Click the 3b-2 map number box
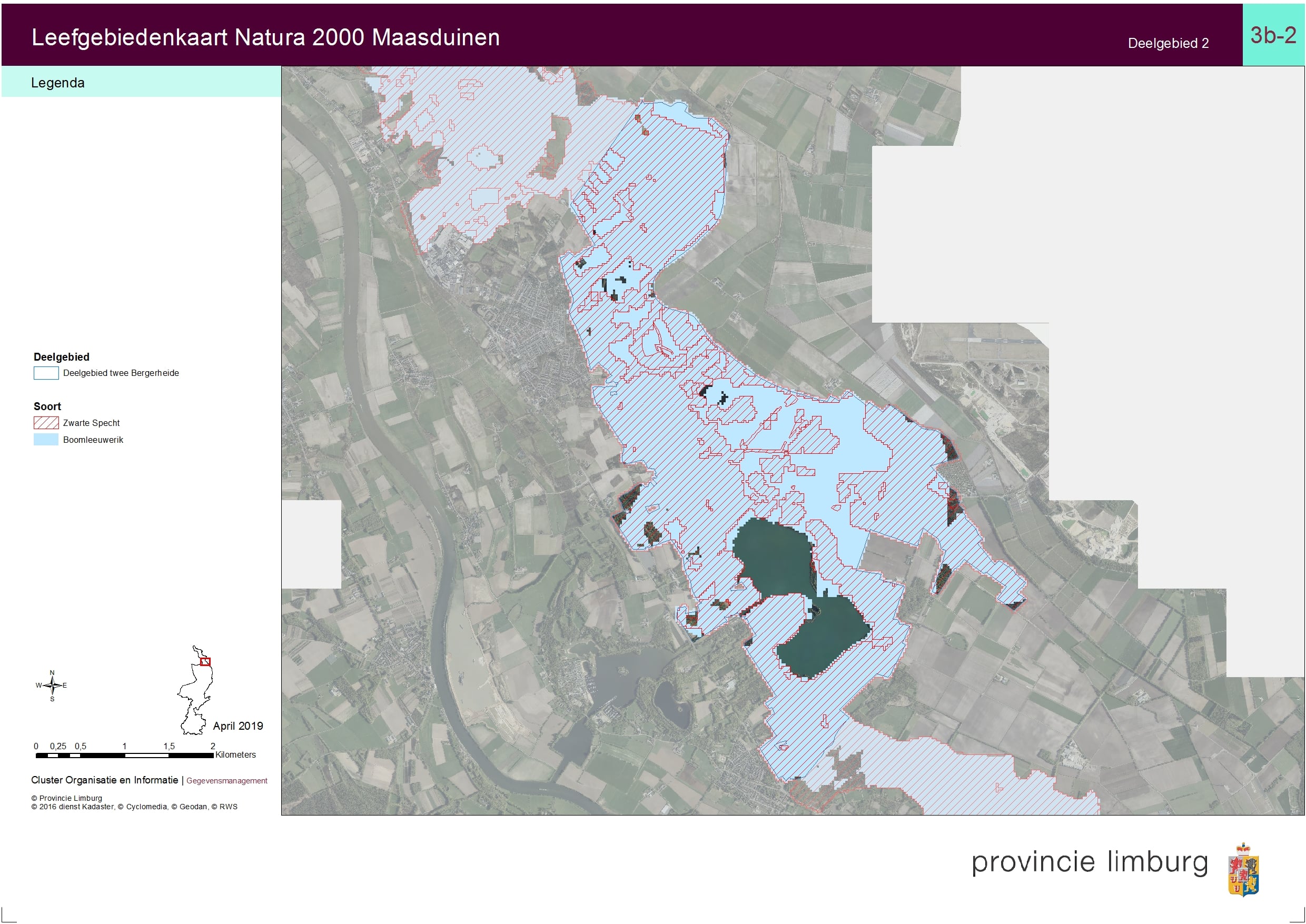Viewport: 1306px width, 924px height. point(1273,35)
